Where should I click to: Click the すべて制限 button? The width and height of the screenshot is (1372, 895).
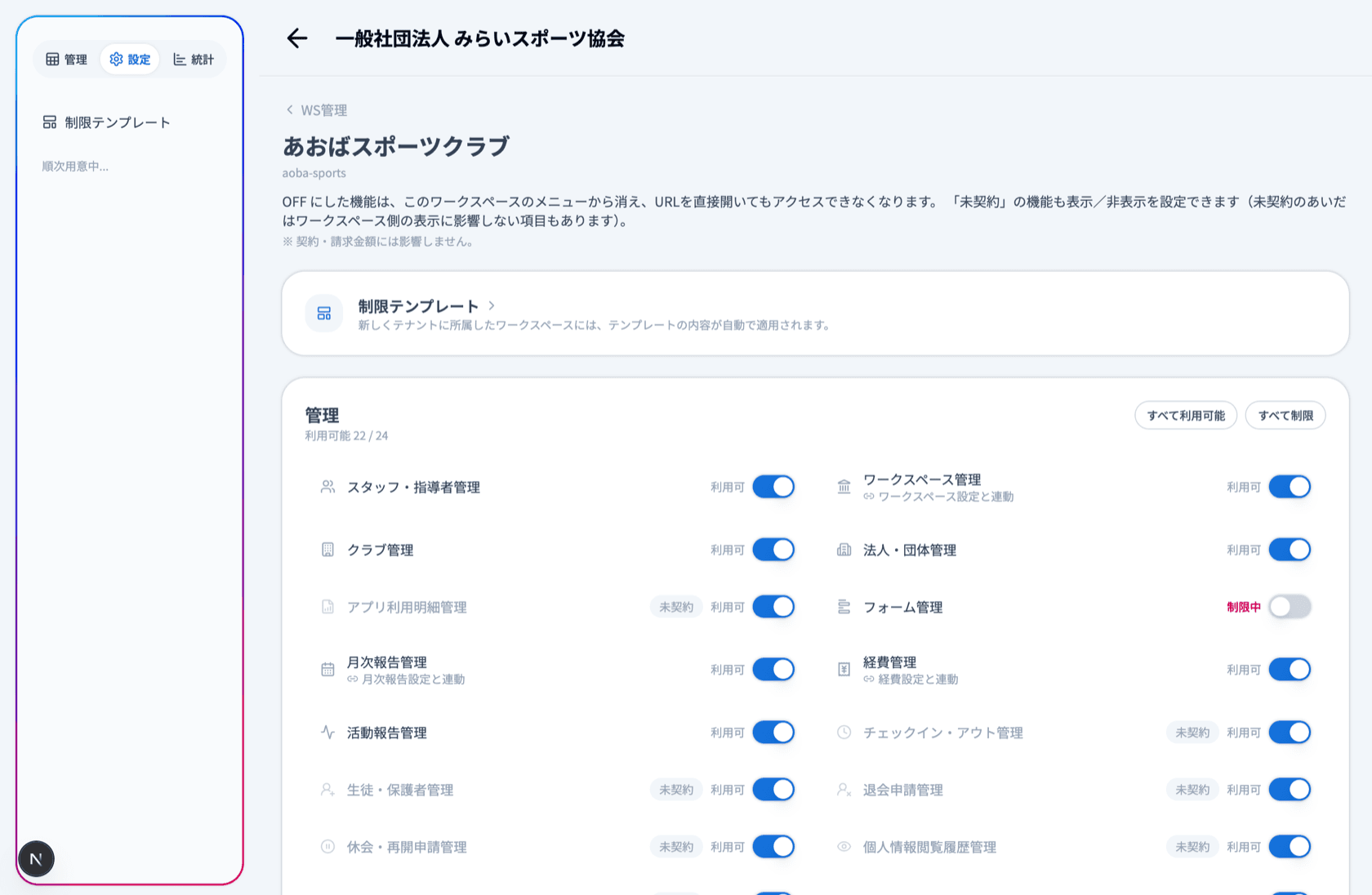(x=1285, y=416)
